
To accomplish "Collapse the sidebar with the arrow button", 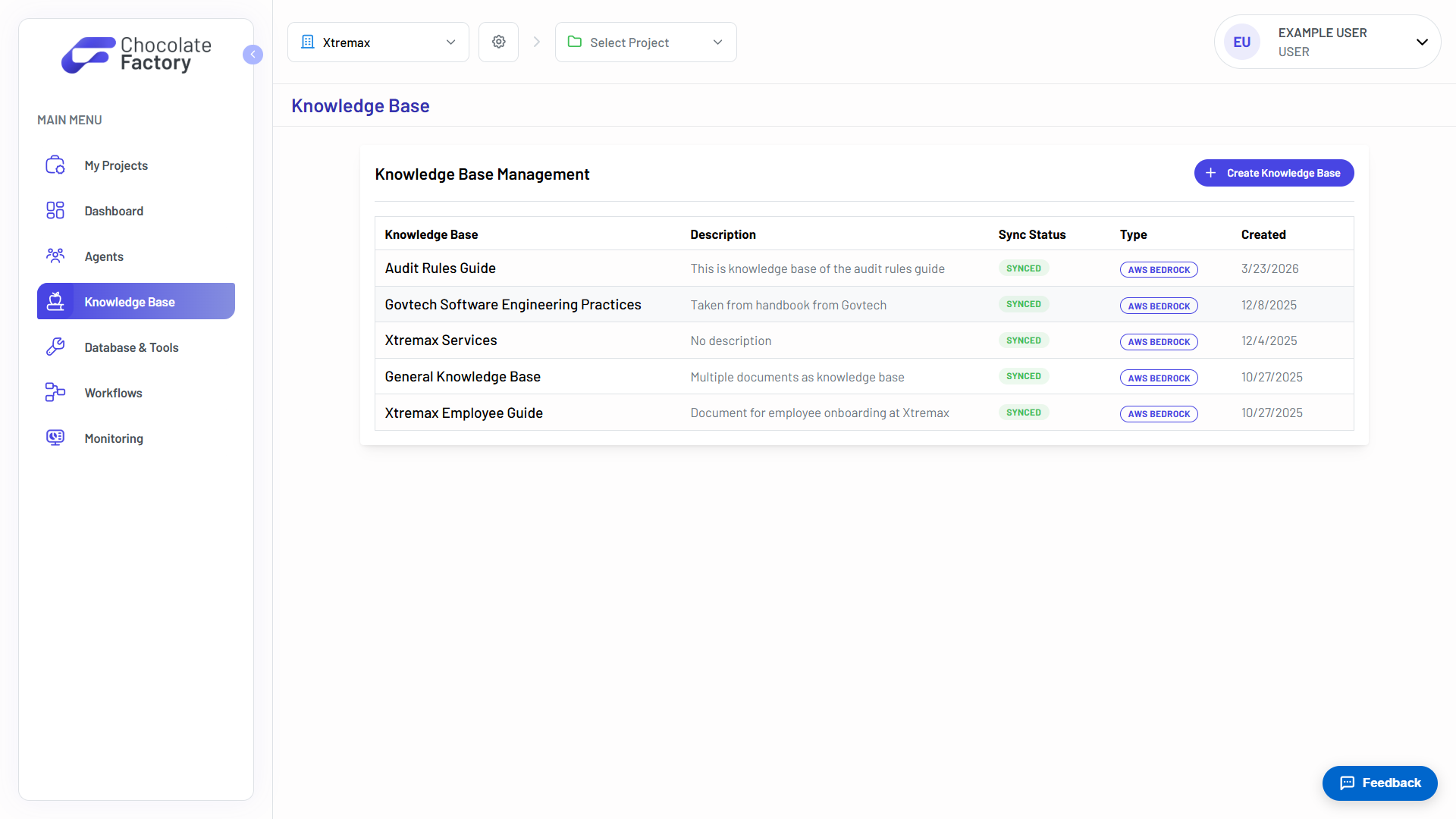I will [x=253, y=55].
